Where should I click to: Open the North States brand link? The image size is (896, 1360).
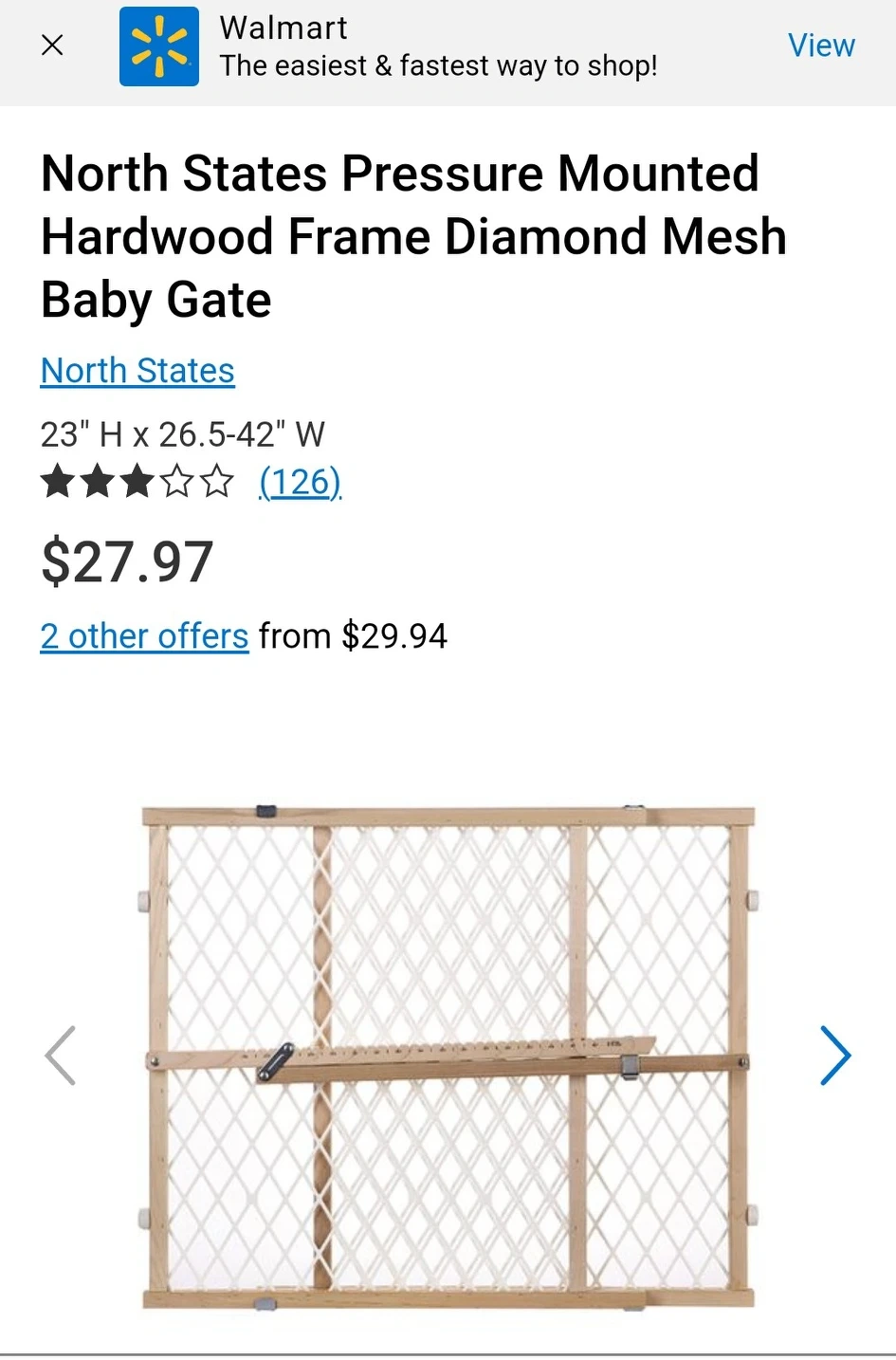(x=137, y=371)
